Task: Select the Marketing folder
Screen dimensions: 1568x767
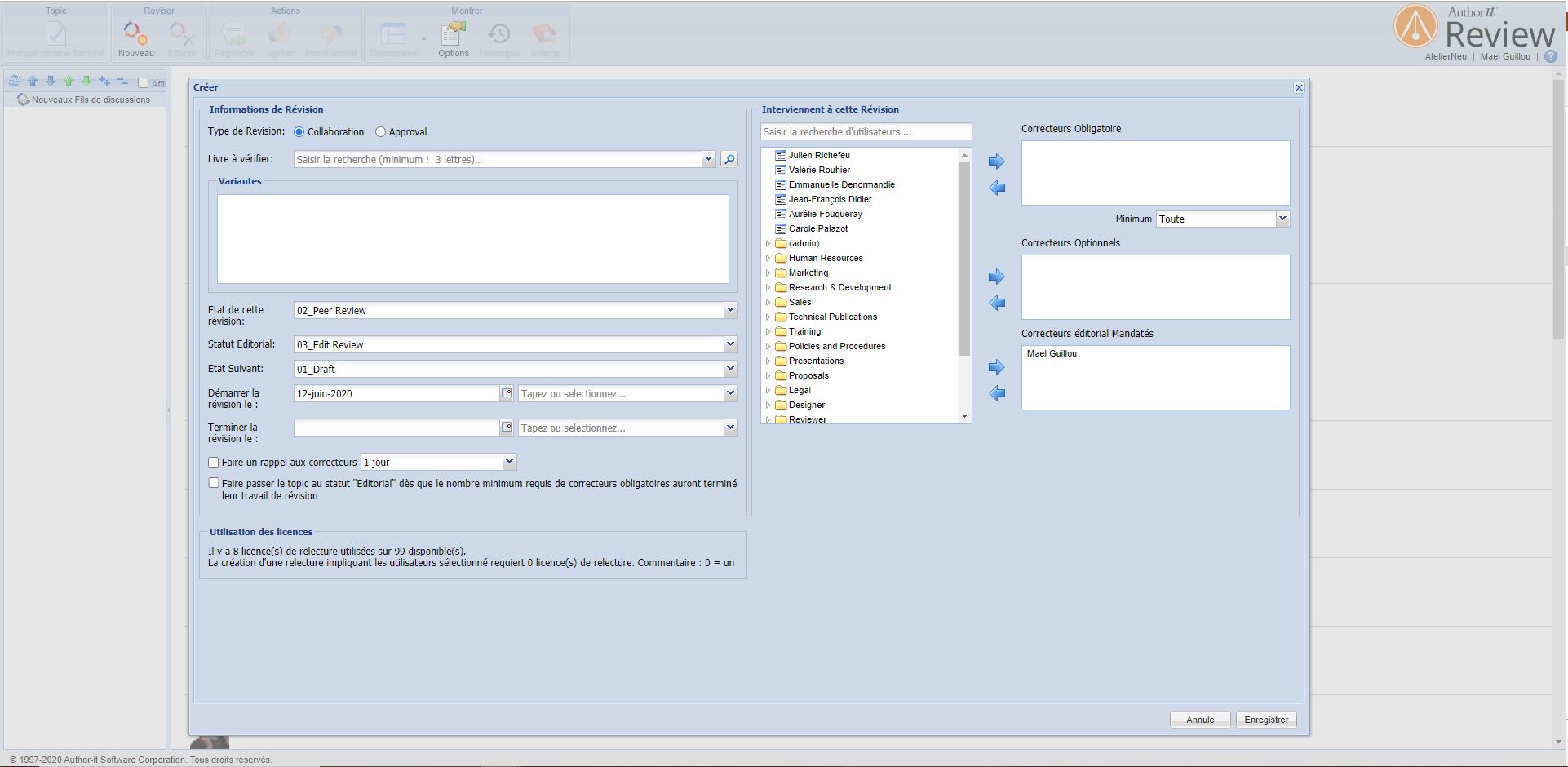Action: [808, 273]
